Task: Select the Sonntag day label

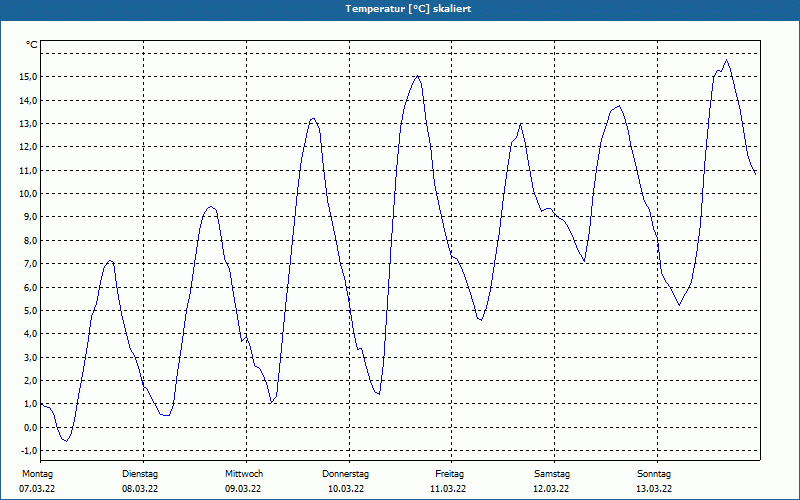Action: click(x=654, y=474)
